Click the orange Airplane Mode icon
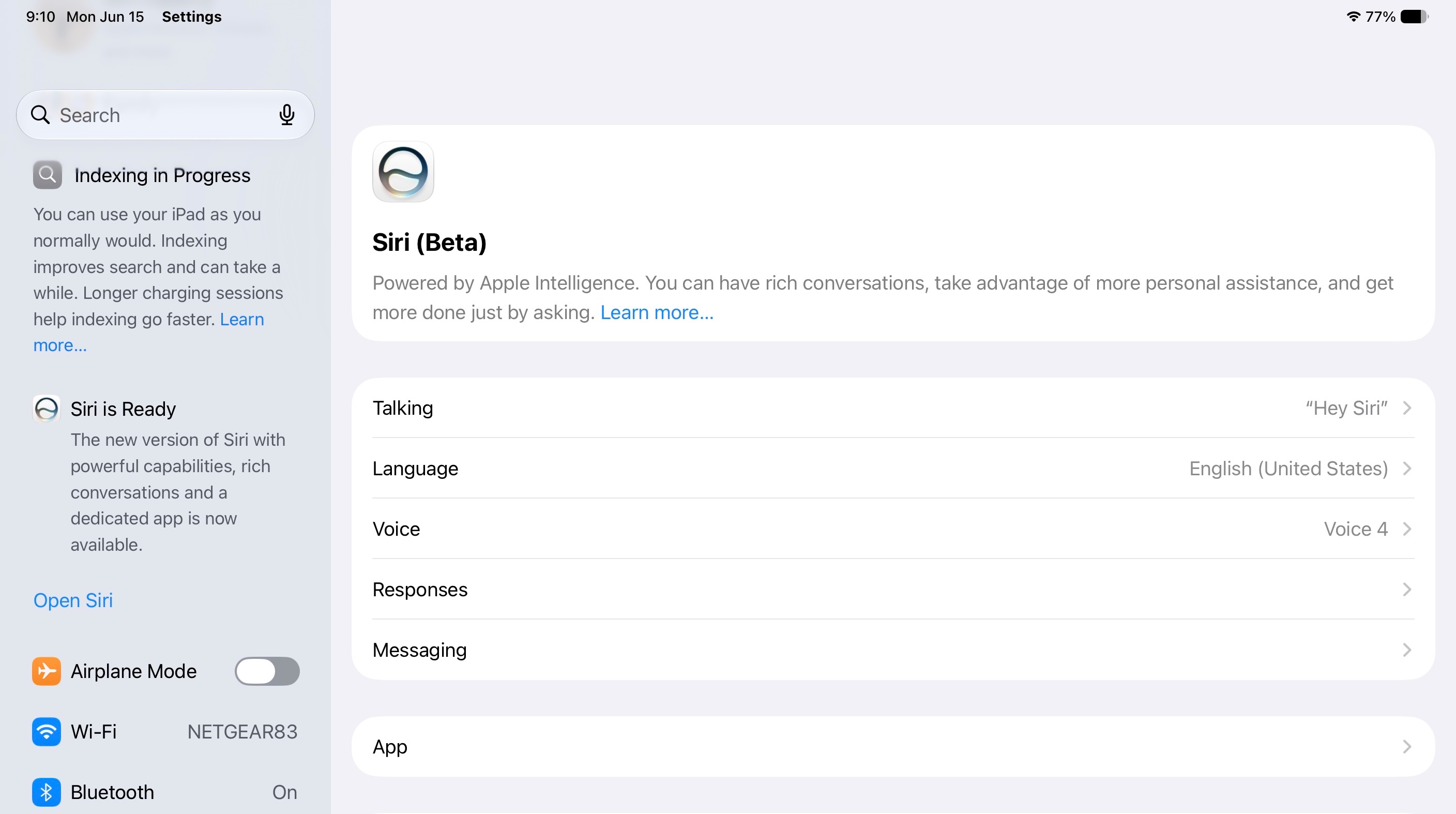 tap(47, 671)
